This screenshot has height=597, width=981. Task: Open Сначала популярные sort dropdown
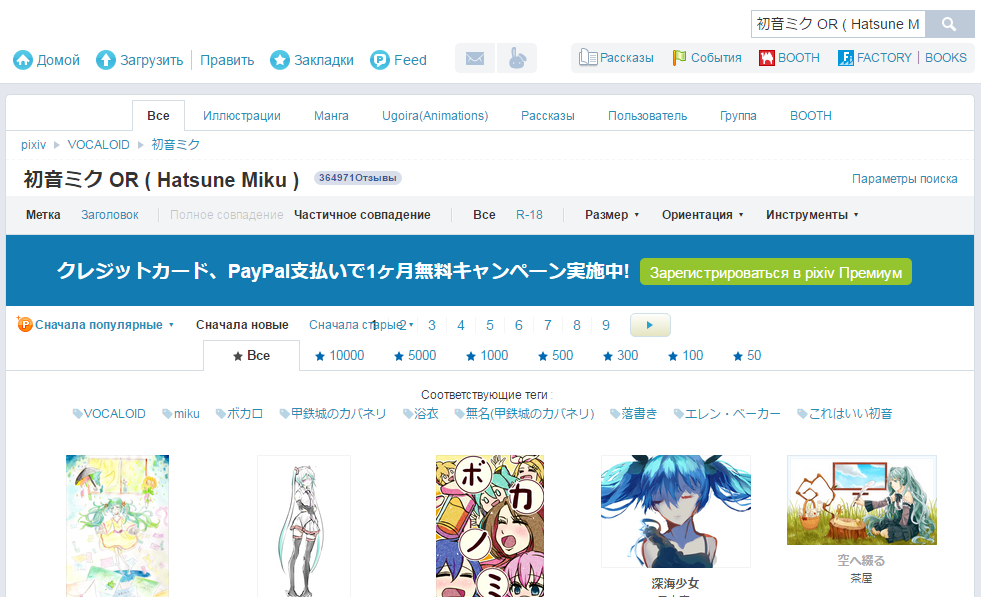point(104,325)
